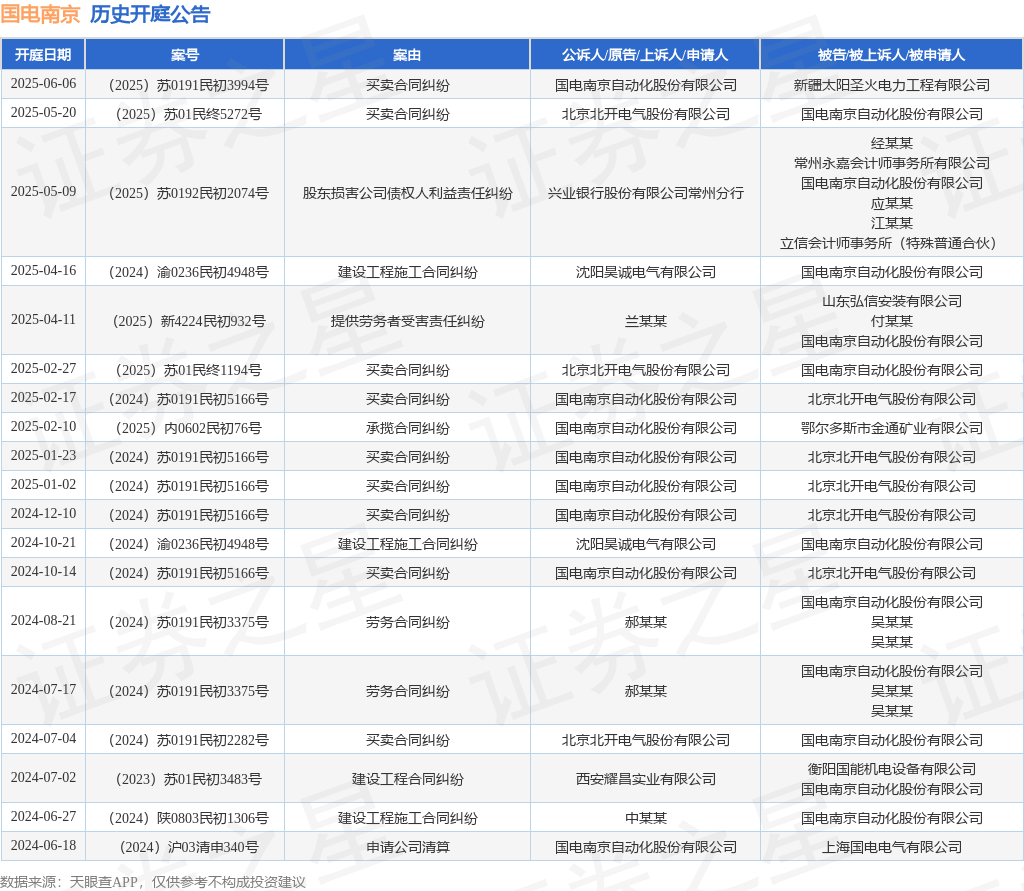1024x891 pixels.
Task: Click plaintiff 兴业银行股份有限公司常州分行
Action: tap(645, 193)
